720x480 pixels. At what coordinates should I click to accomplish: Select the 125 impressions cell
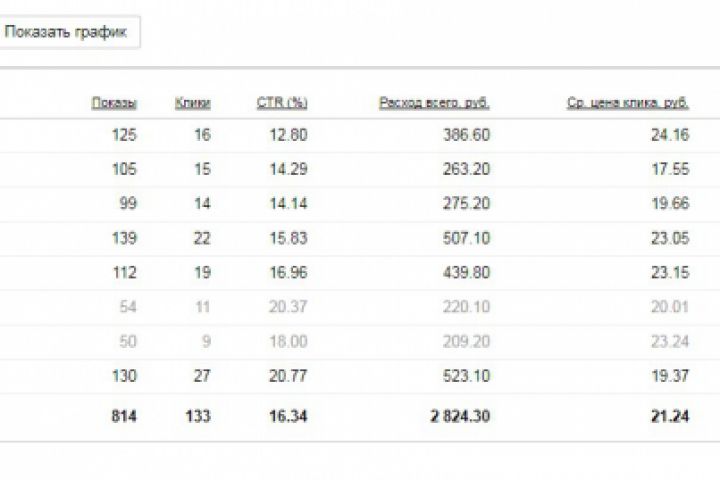point(125,133)
